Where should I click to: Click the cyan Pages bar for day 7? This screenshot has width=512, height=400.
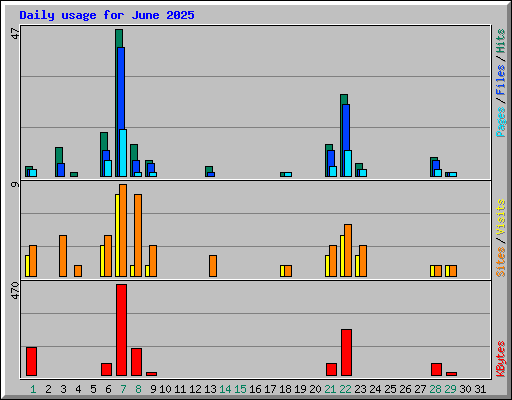coord(123,153)
